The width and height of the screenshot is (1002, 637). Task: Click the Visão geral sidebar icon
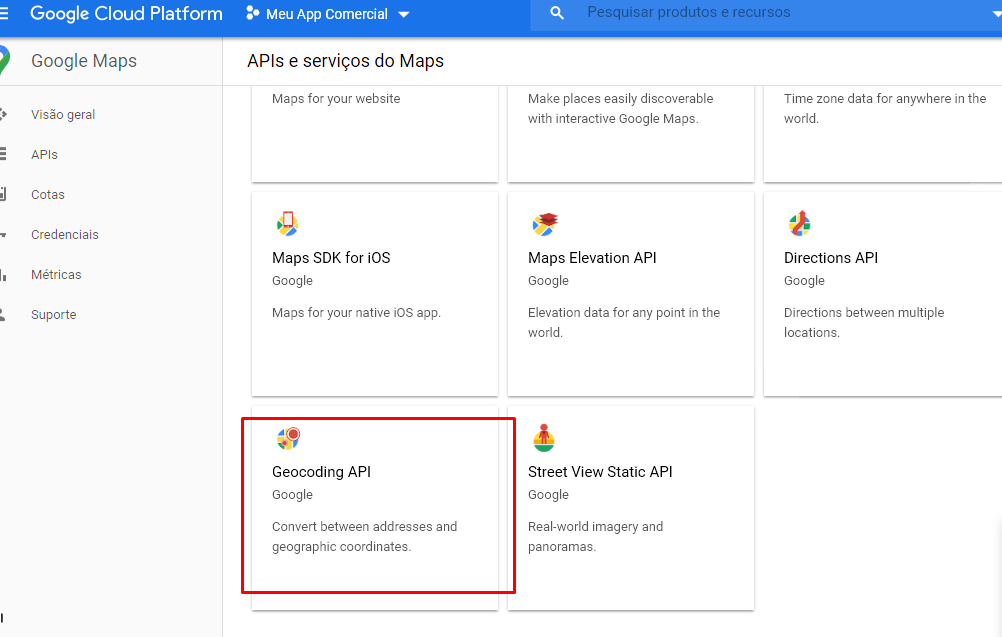pos(3,114)
